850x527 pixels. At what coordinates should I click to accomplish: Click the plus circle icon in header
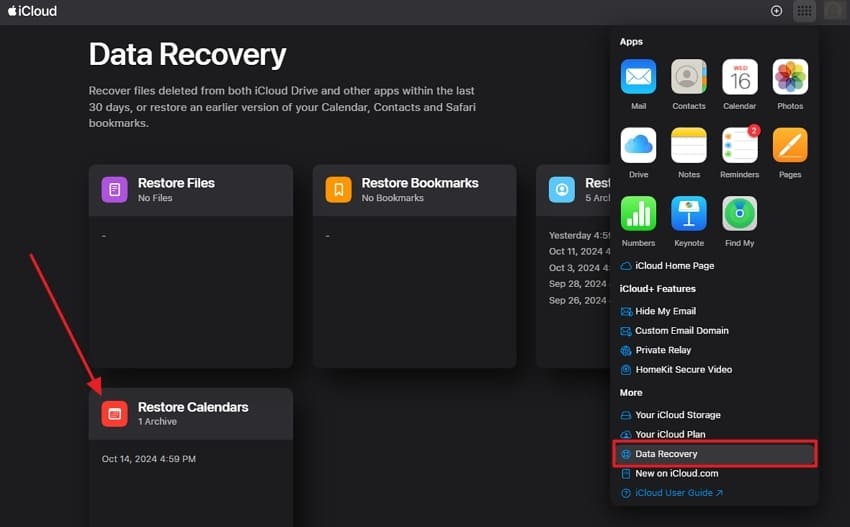pyautogui.click(x=776, y=11)
